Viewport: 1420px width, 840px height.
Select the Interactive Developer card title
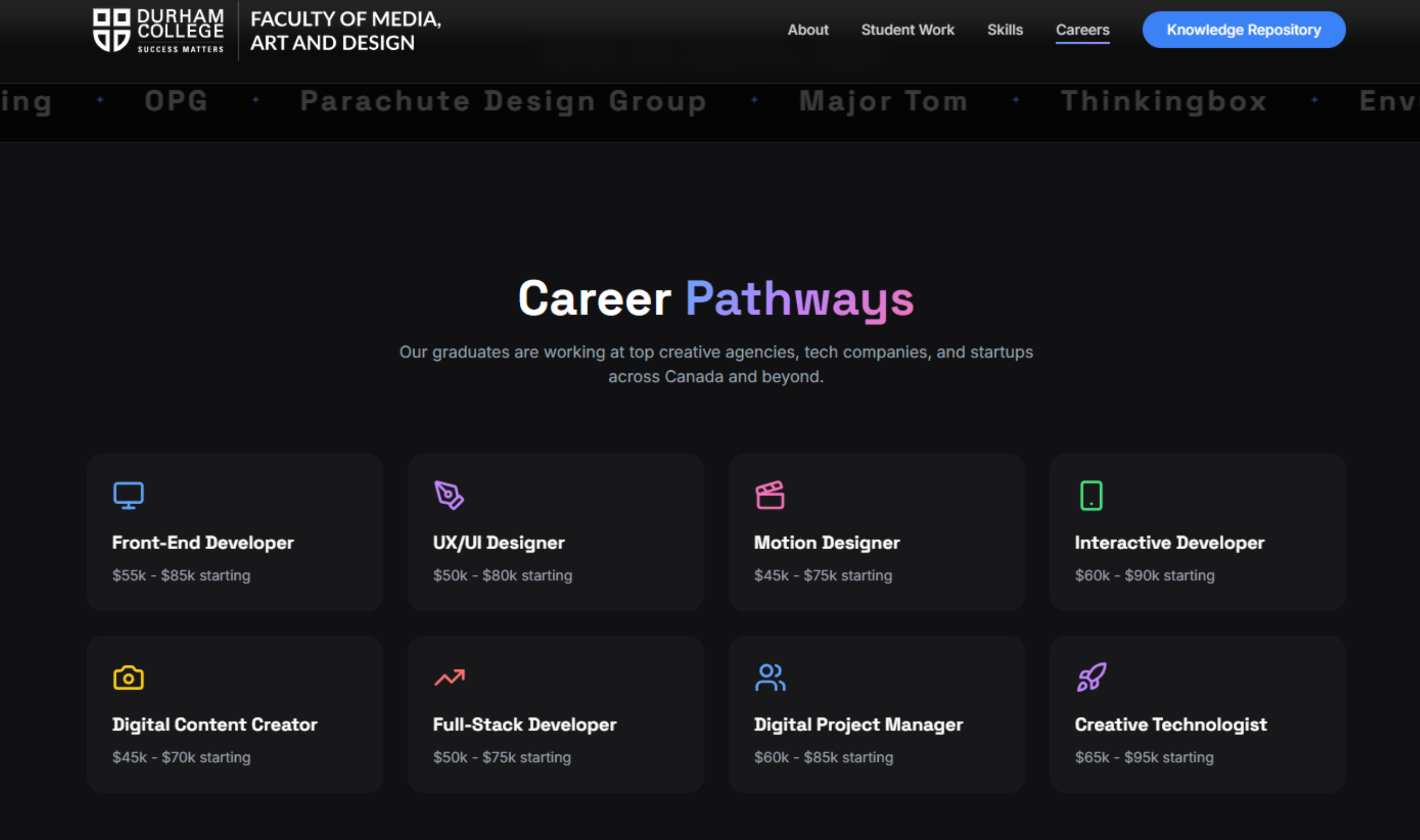pyautogui.click(x=1169, y=542)
